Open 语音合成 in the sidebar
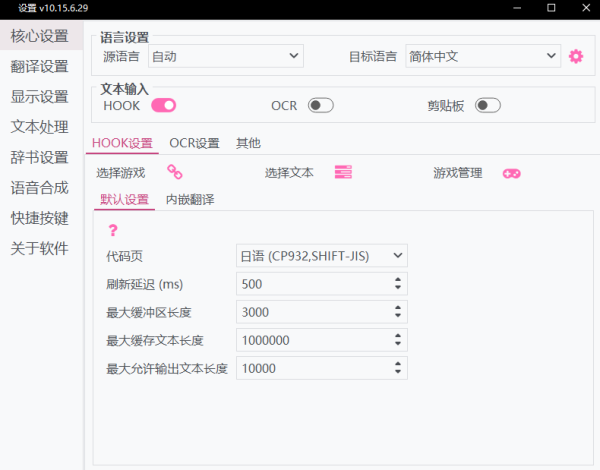The height and width of the screenshot is (470, 600). click(x=39, y=188)
